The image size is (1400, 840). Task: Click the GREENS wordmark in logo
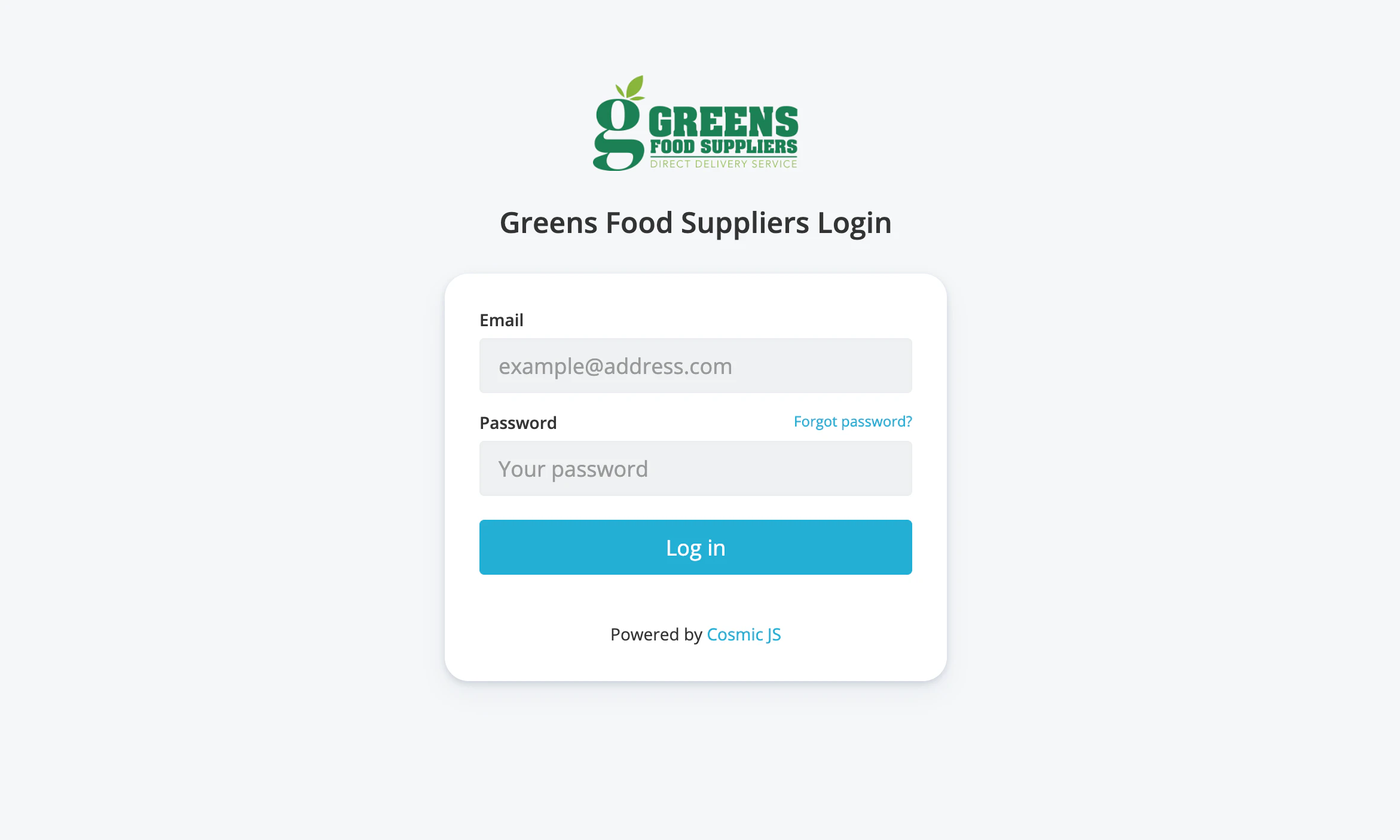click(723, 122)
